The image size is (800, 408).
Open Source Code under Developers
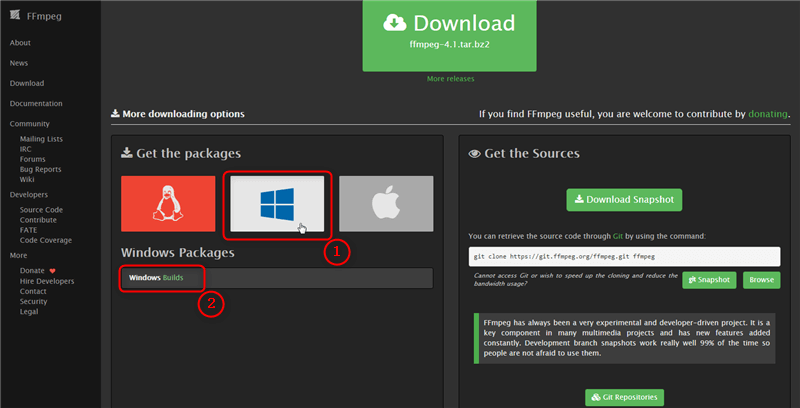tap(41, 210)
